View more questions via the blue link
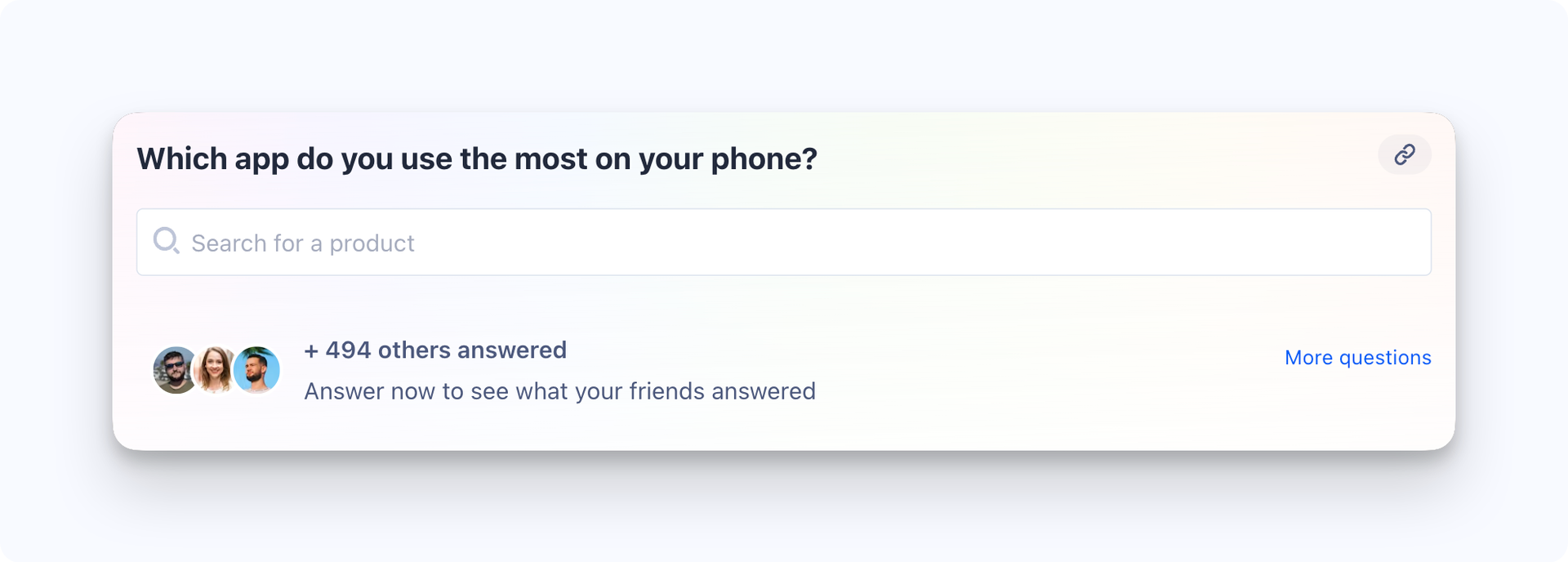The width and height of the screenshot is (1568, 562). pos(1357,358)
